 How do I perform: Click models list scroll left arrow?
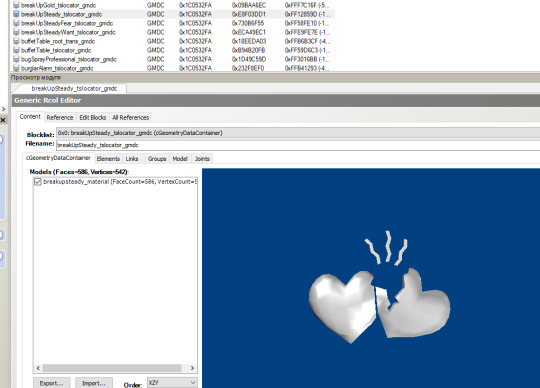click(x=38, y=368)
